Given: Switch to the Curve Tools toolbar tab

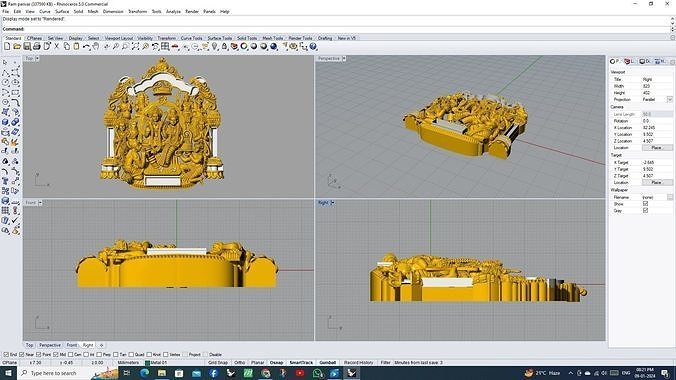Looking at the screenshot, I should [x=191, y=38].
